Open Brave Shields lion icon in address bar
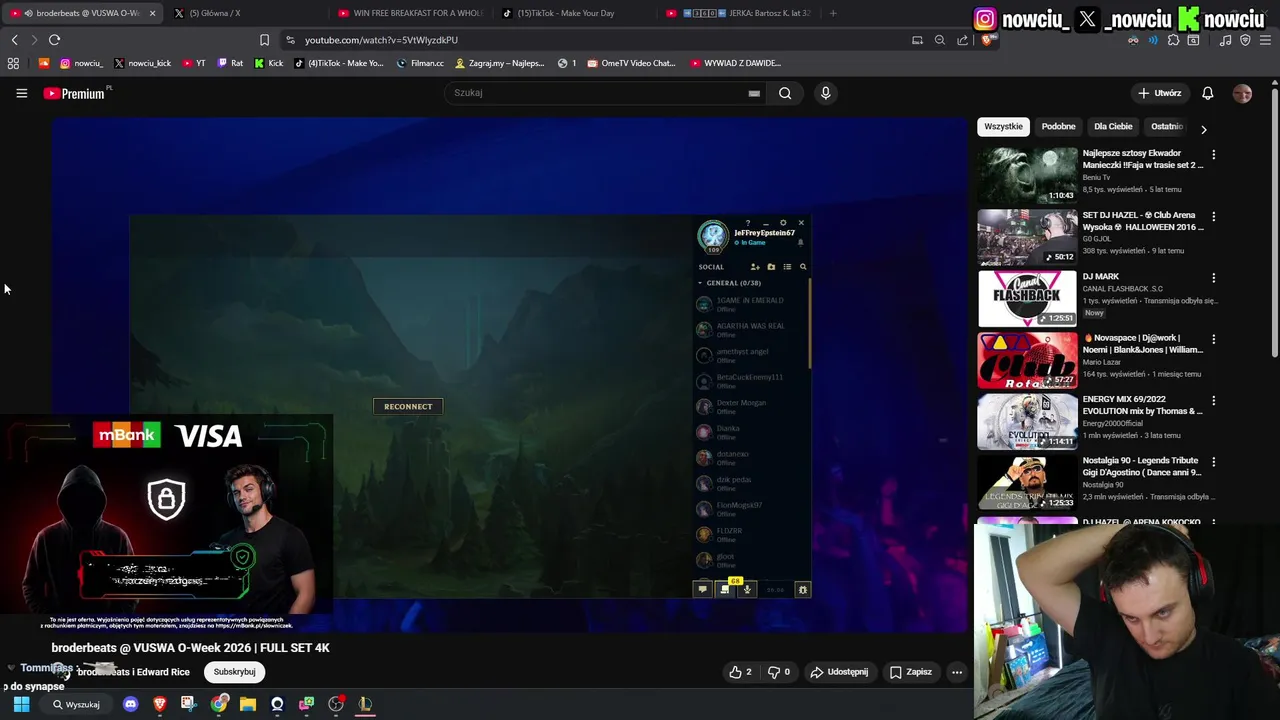The image size is (1280, 720). tap(987, 40)
